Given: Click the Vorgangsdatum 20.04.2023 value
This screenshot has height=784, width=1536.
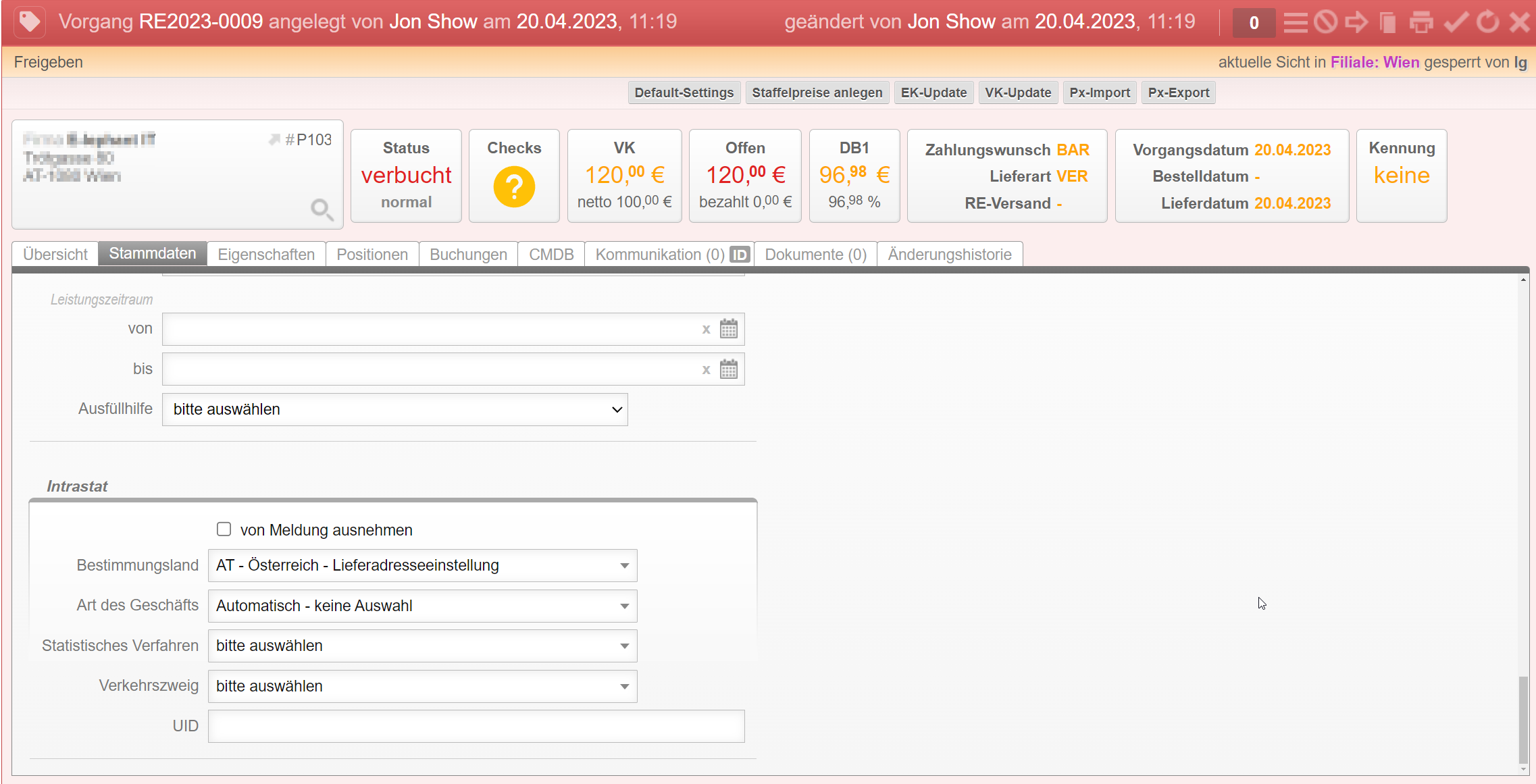Looking at the screenshot, I should tap(1292, 150).
